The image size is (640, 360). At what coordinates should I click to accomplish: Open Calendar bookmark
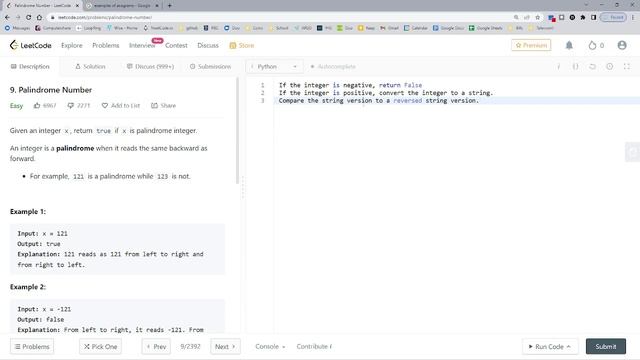416,28
